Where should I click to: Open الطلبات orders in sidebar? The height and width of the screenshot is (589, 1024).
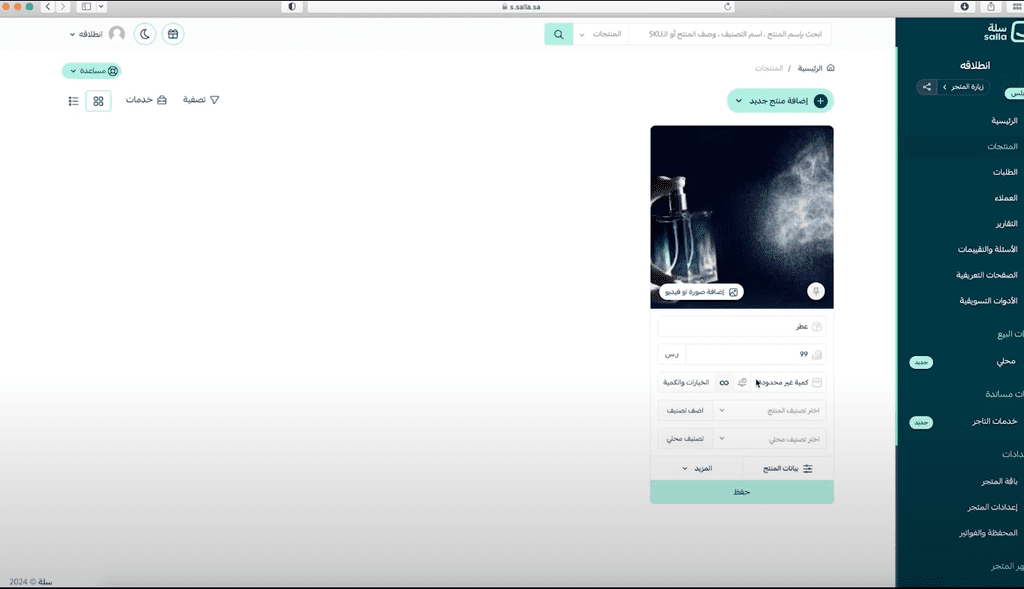pyautogui.click(x=1005, y=172)
